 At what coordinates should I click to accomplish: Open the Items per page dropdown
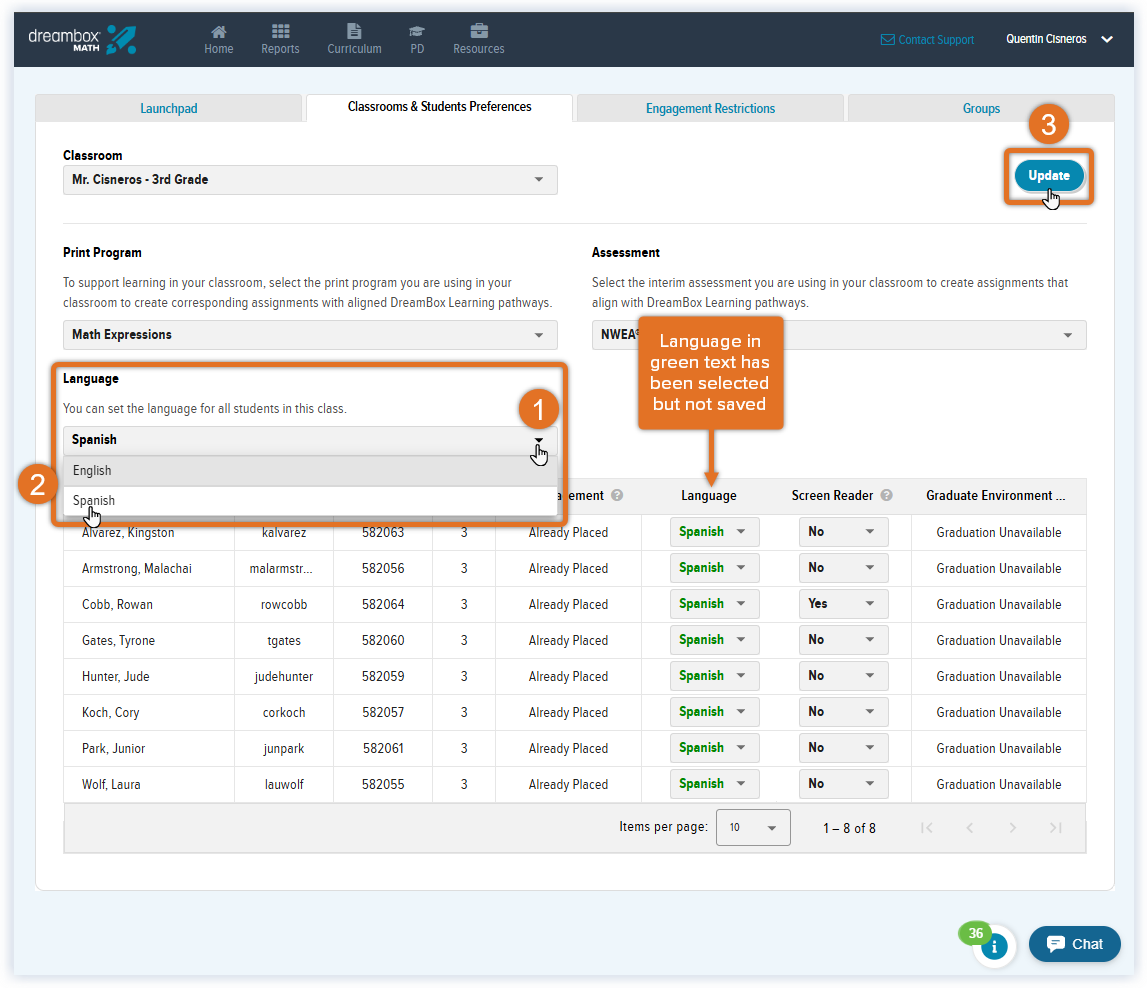pos(753,828)
